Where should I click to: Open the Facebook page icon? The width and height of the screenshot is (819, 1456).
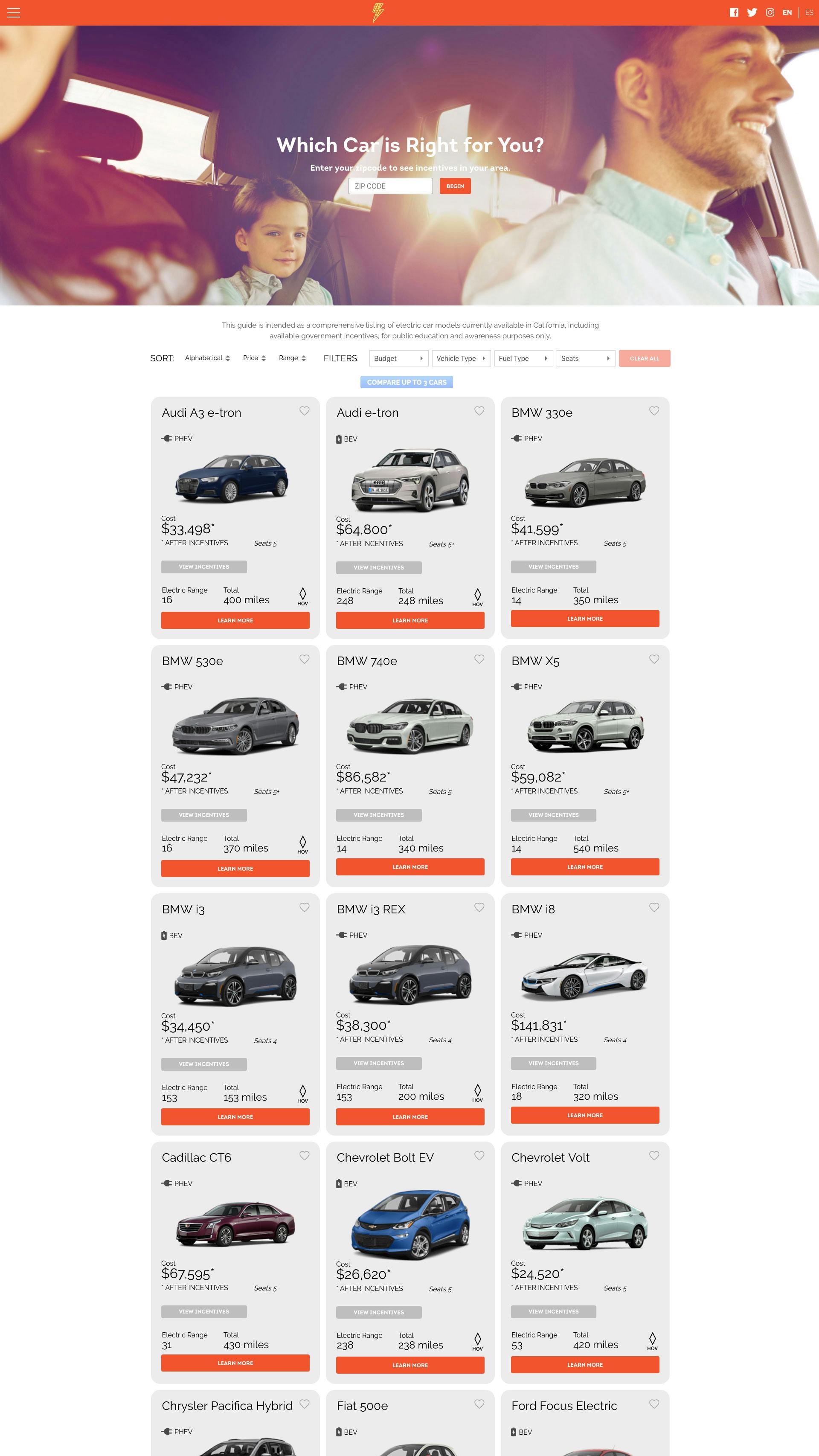tap(734, 12)
